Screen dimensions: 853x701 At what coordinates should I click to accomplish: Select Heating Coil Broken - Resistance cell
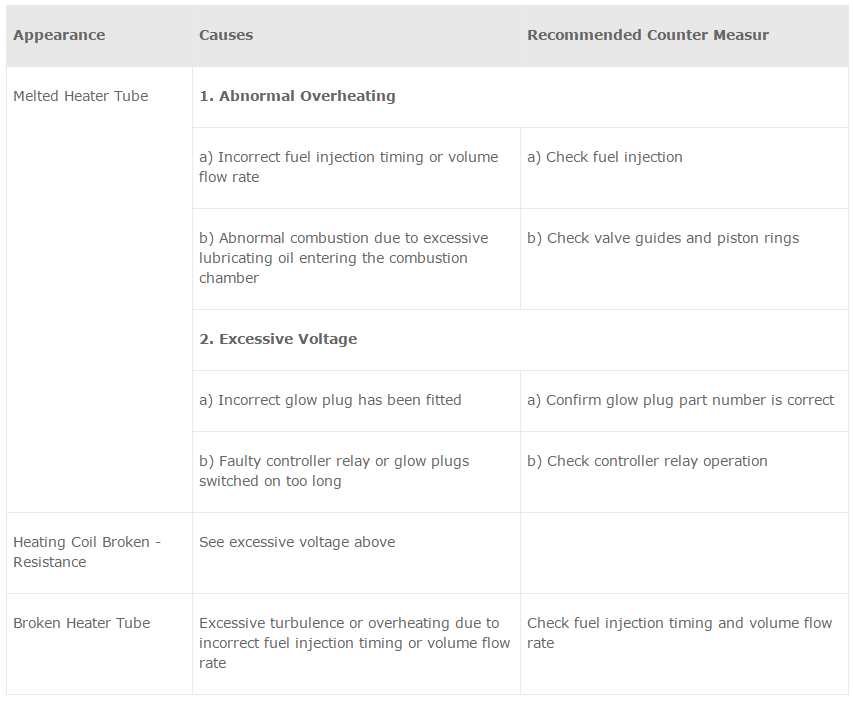[x=87, y=552]
